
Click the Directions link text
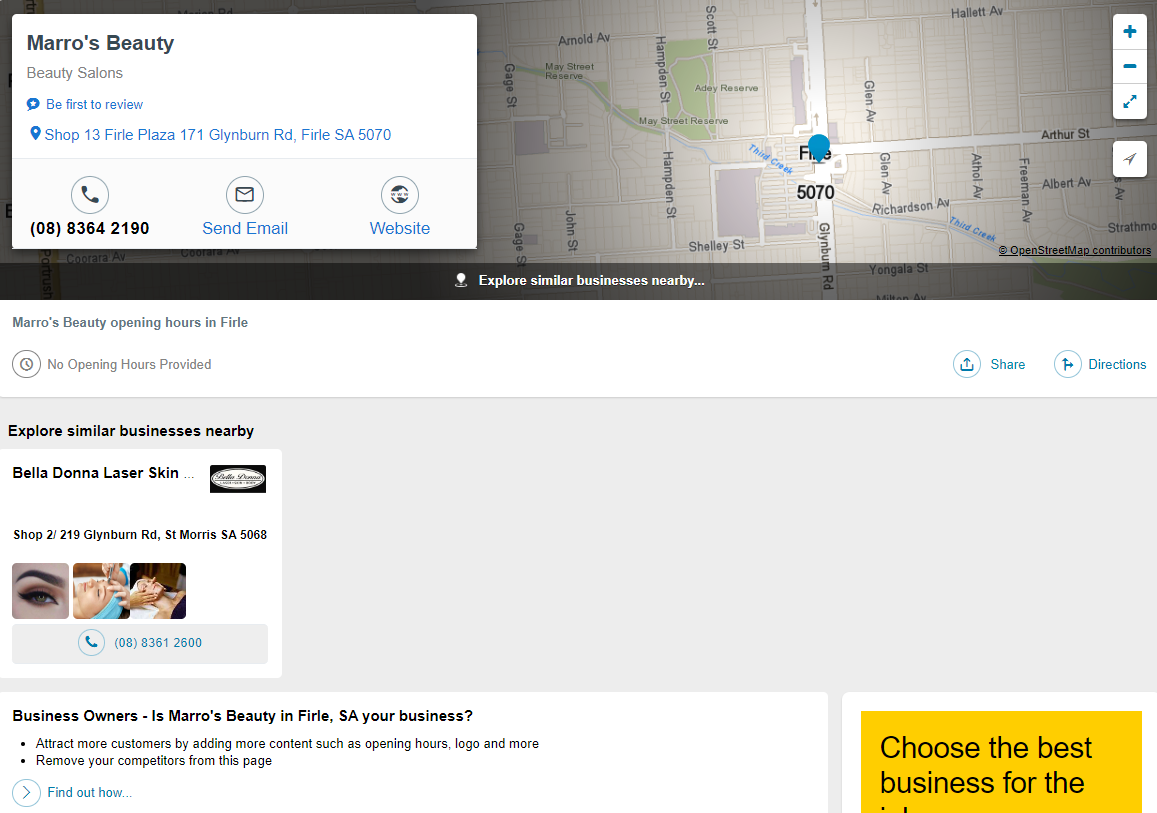coord(1117,364)
